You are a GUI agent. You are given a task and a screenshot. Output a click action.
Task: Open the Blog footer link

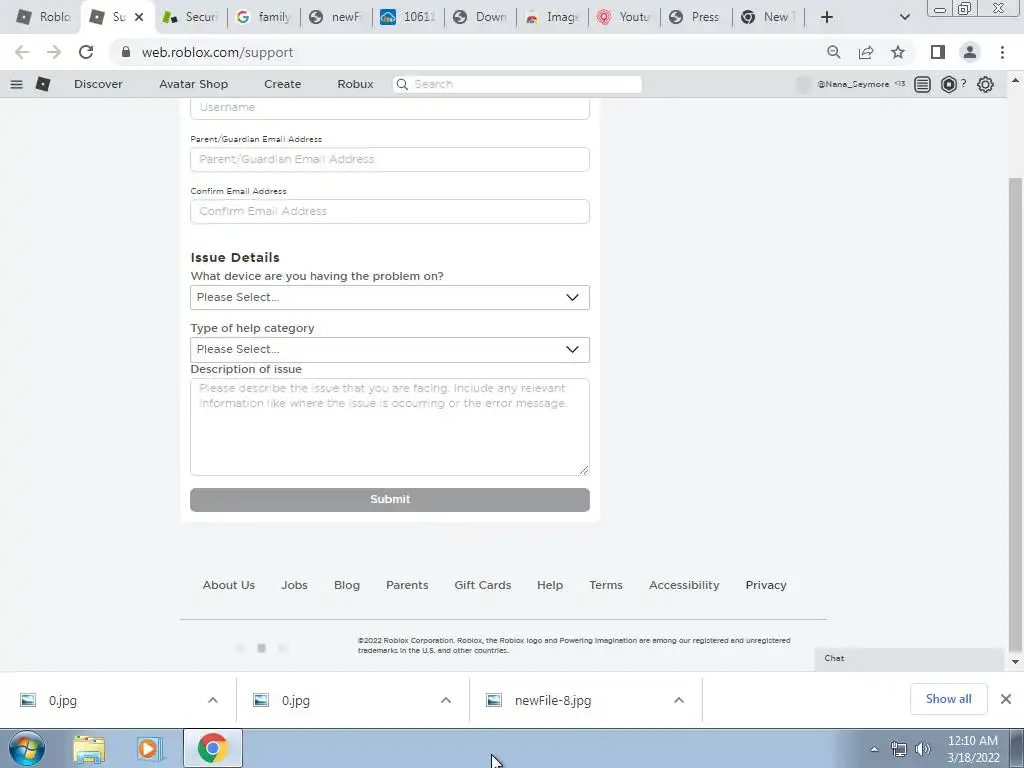click(347, 585)
